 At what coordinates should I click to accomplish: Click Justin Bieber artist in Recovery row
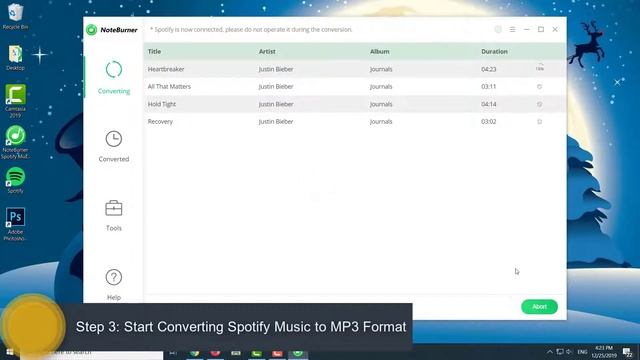276,122
